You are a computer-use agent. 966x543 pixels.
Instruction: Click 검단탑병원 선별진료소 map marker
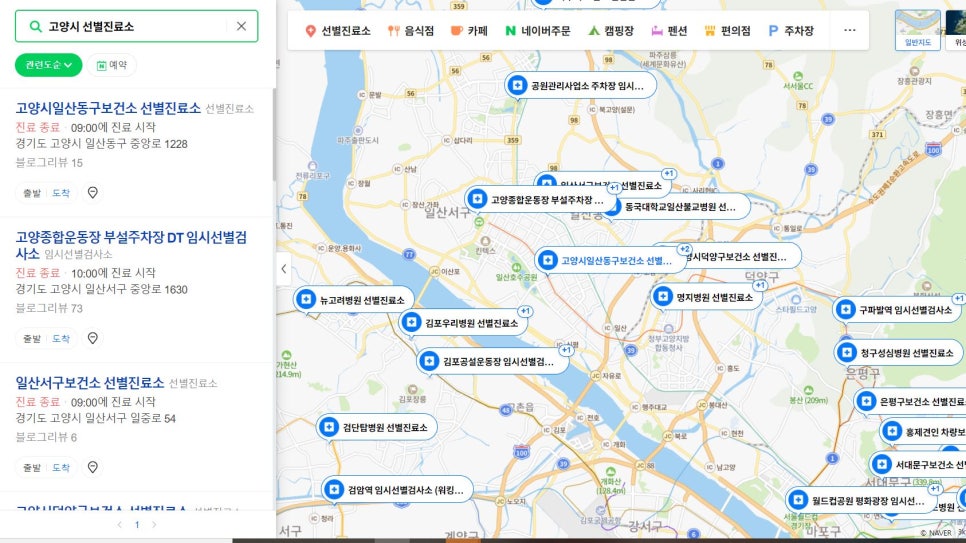pos(376,427)
